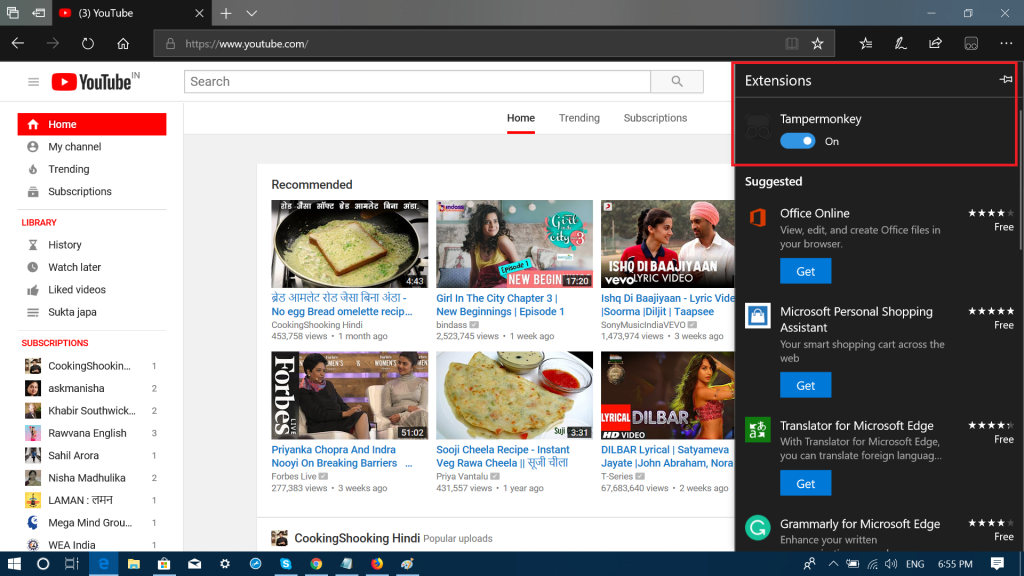
Task: Share this page
Action: click(936, 44)
